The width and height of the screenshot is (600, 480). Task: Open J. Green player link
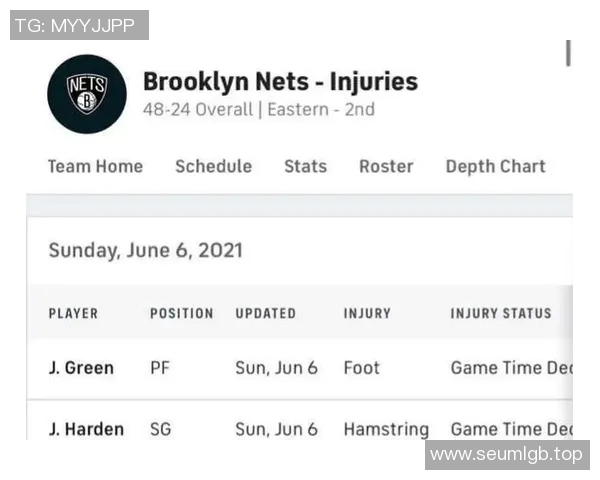coord(81,368)
